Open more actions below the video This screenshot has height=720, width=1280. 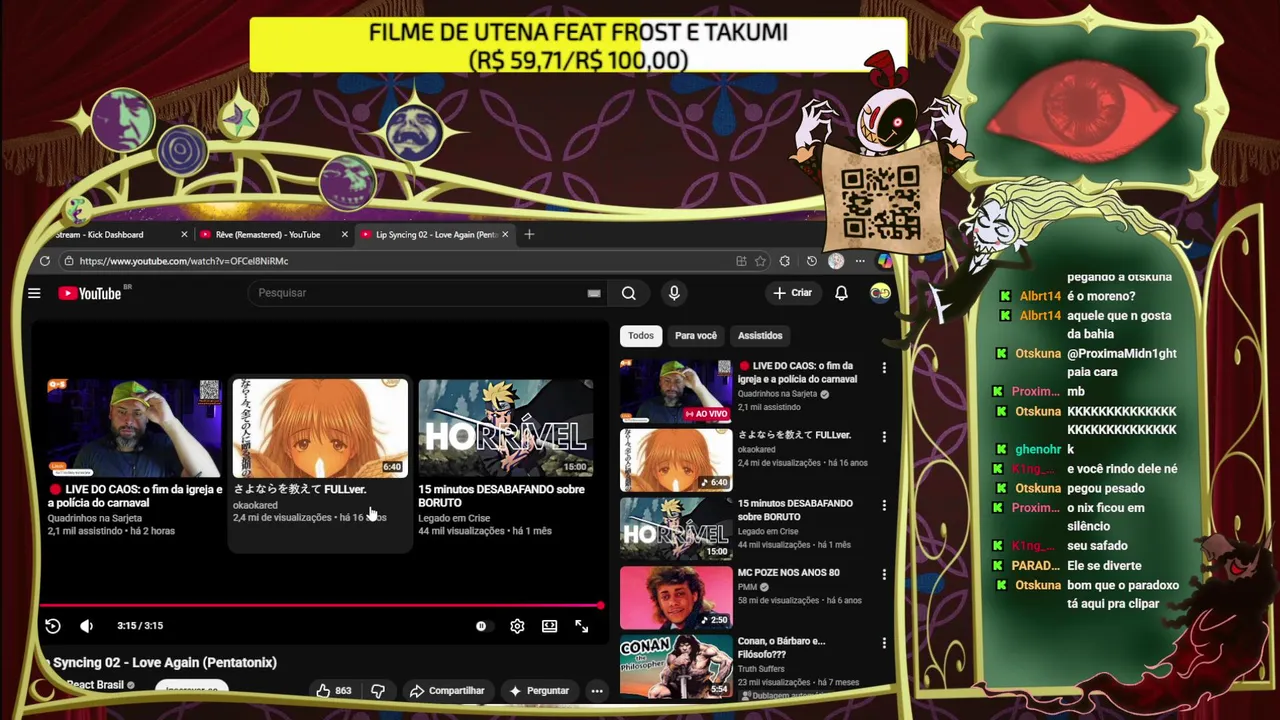pos(597,691)
